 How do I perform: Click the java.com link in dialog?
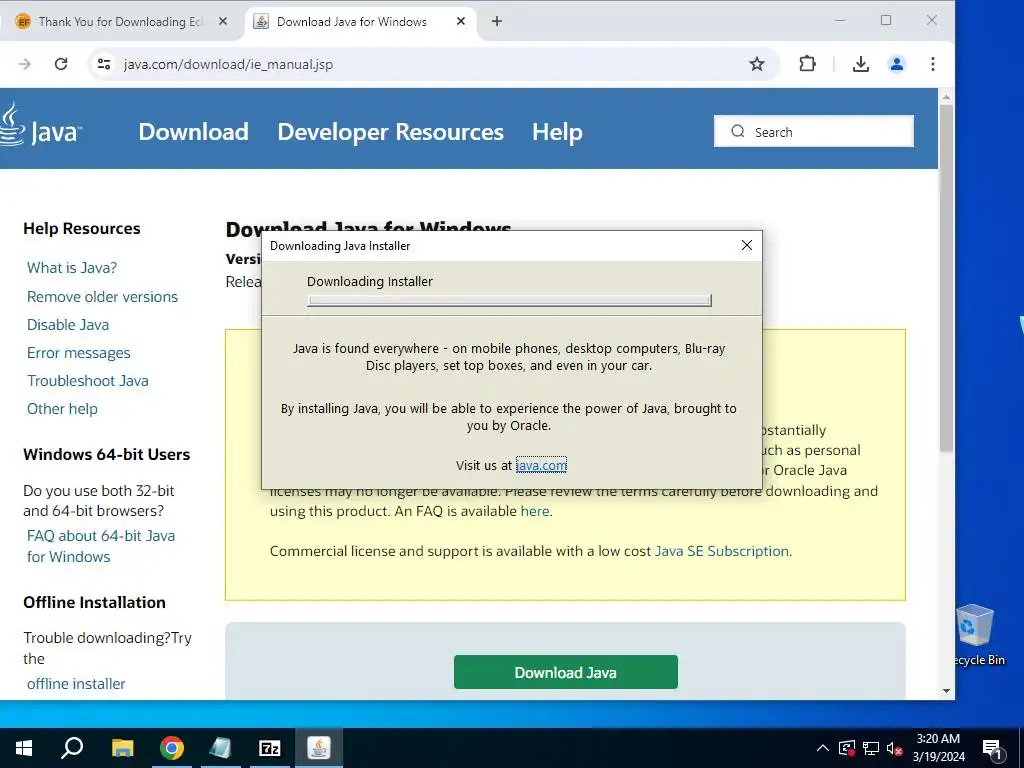541,465
